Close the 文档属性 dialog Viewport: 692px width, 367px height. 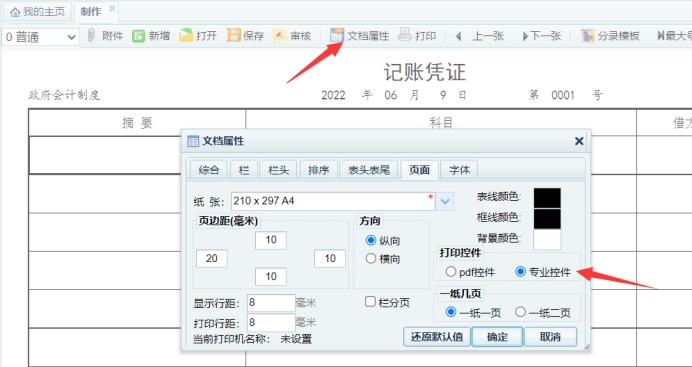click(x=579, y=141)
